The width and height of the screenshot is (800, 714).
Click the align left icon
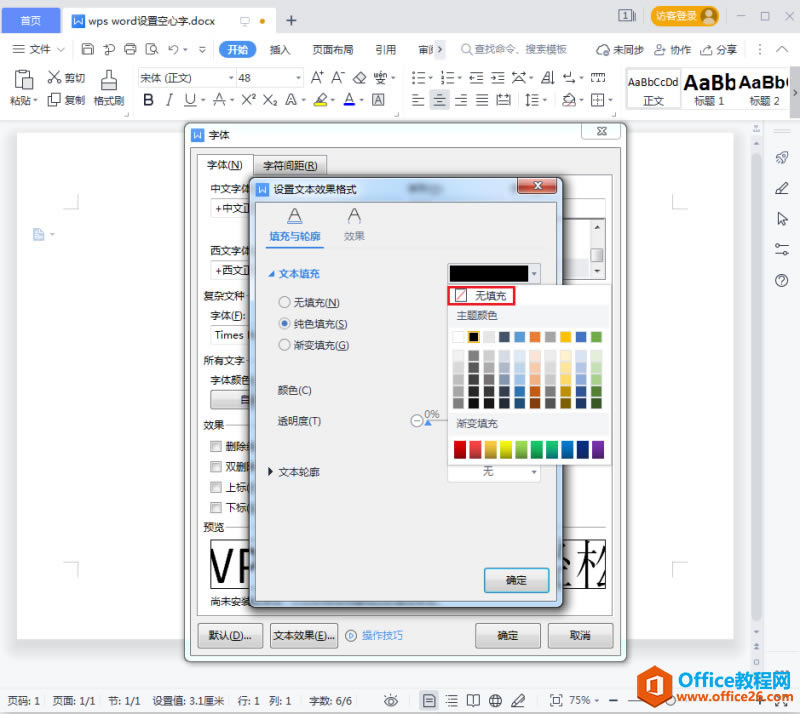pos(418,100)
